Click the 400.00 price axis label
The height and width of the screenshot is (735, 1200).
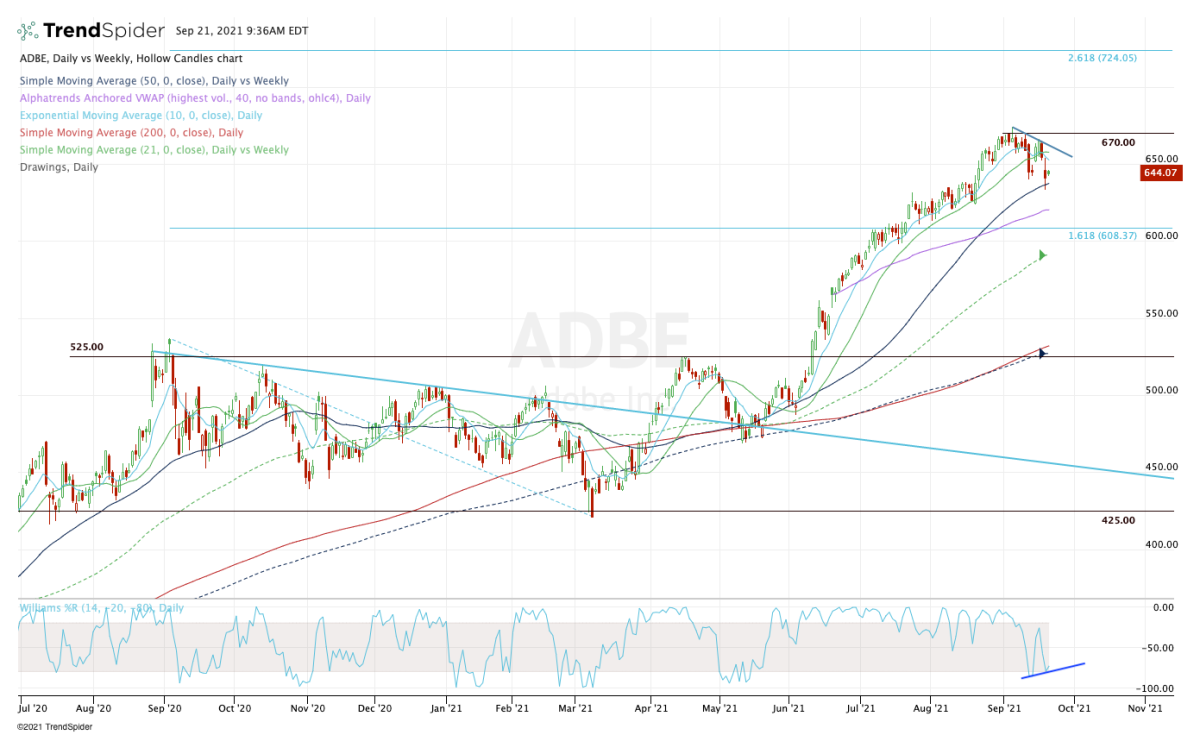pyautogui.click(x=1162, y=545)
